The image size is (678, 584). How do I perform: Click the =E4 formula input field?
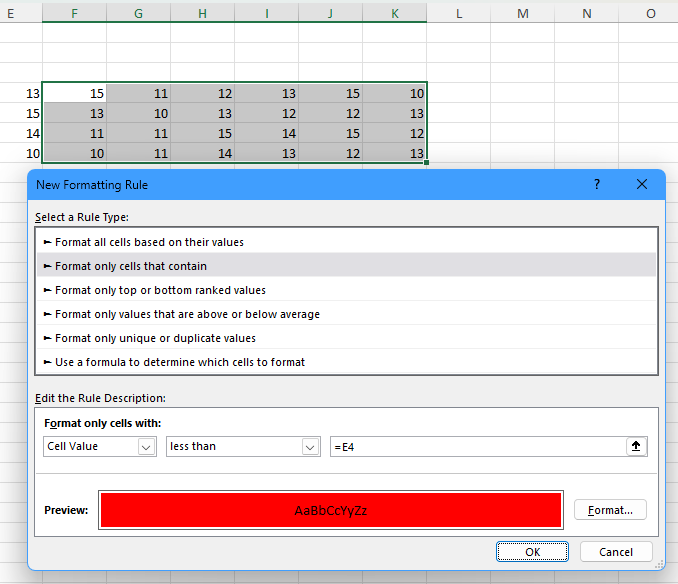(x=478, y=447)
